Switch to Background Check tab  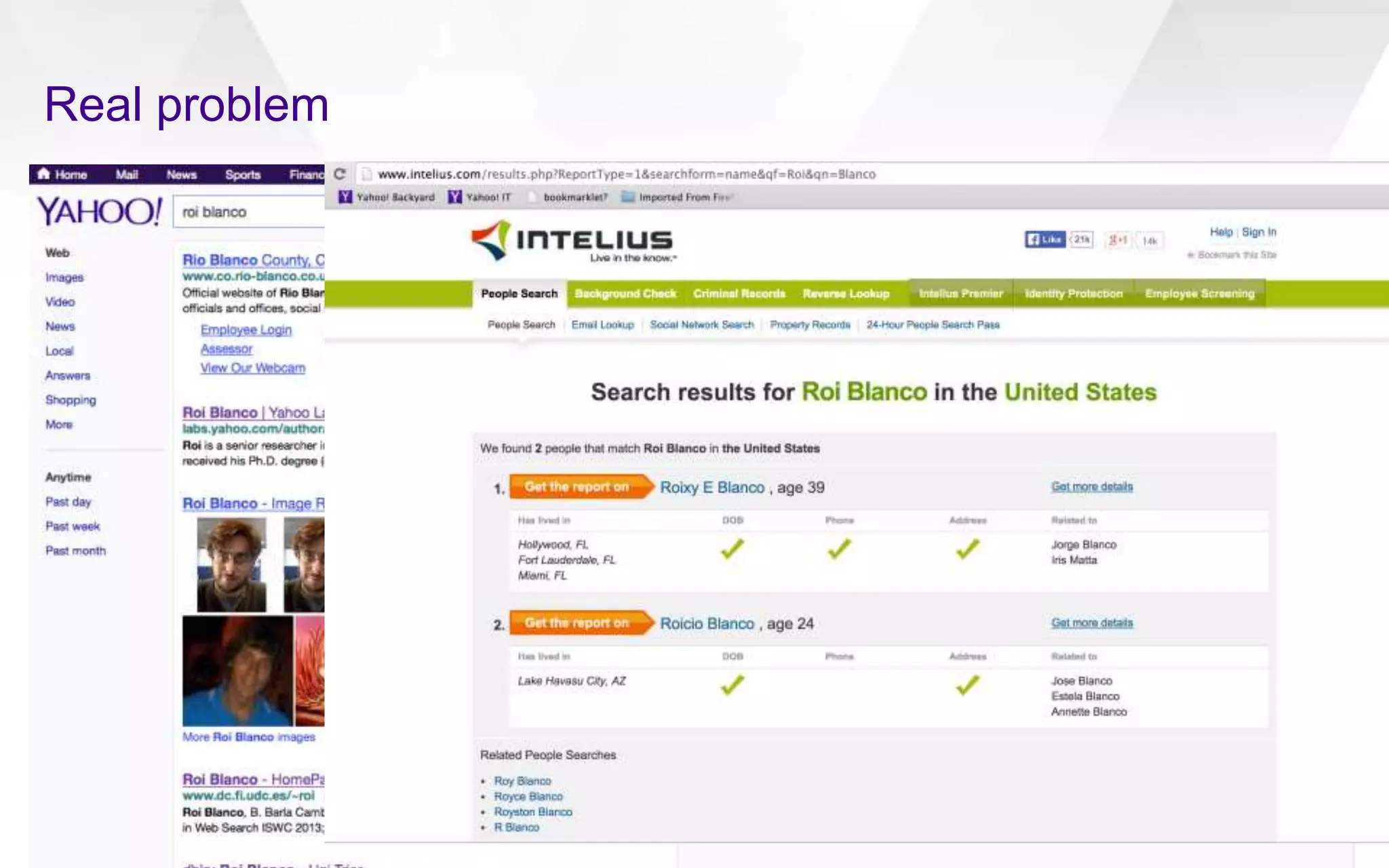(x=625, y=294)
